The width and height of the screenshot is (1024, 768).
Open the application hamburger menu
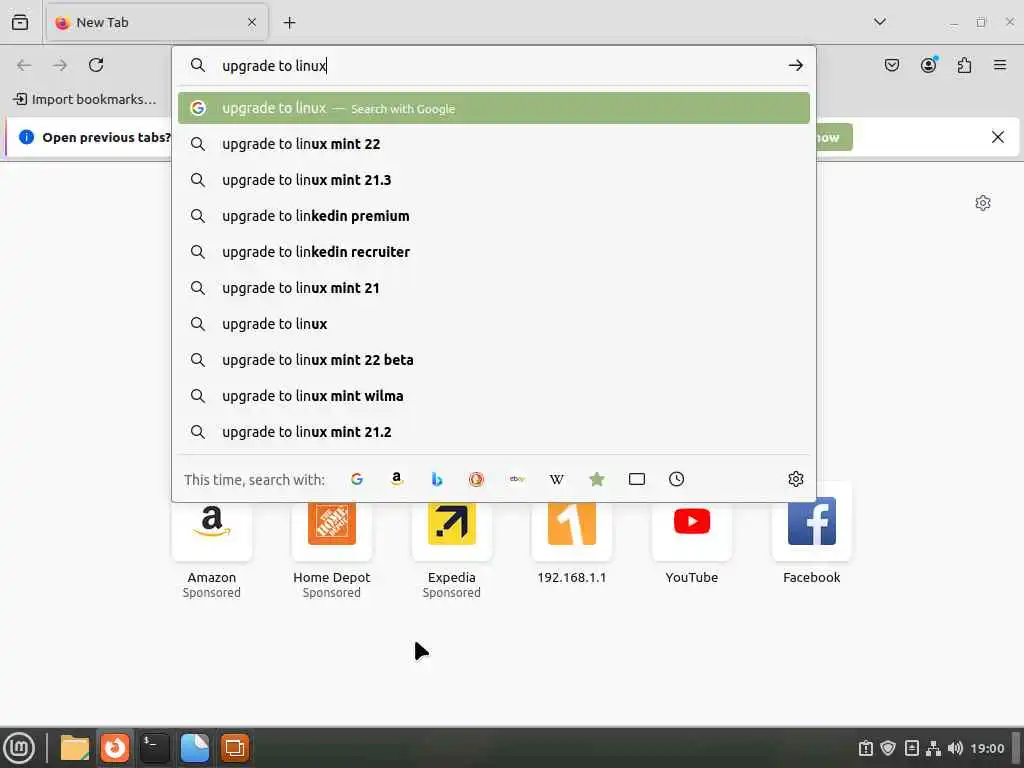point(999,65)
